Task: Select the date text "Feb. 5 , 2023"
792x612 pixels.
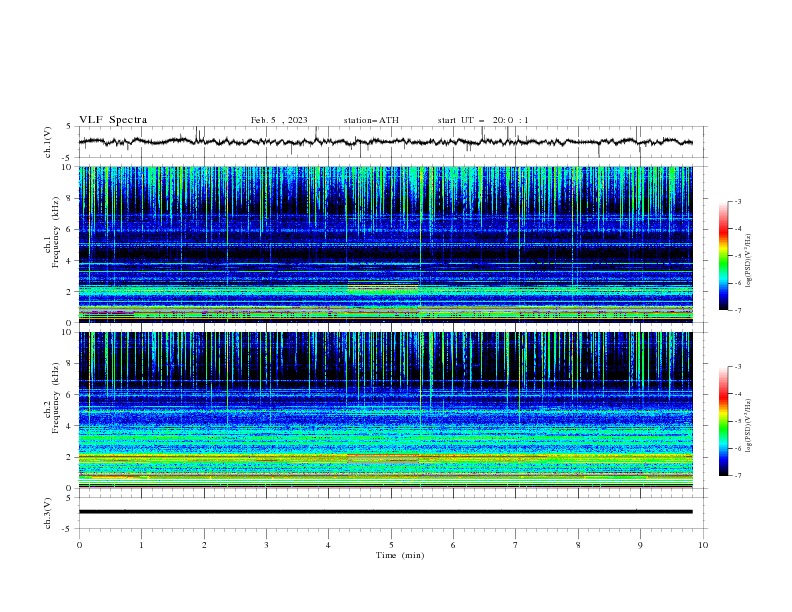Action: pos(279,120)
